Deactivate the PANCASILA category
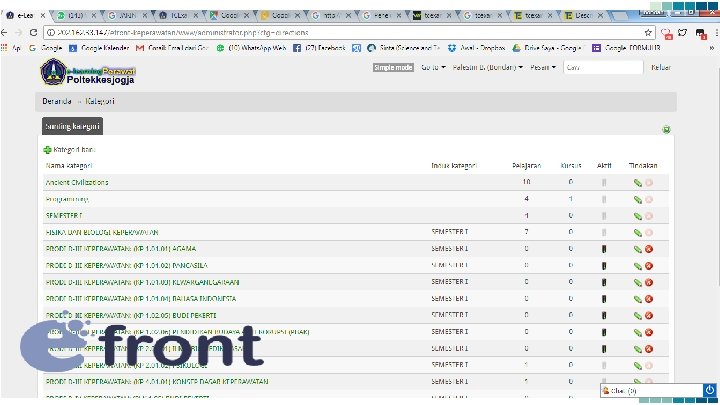This screenshot has height=405, width=720. pyautogui.click(x=604, y=265)
